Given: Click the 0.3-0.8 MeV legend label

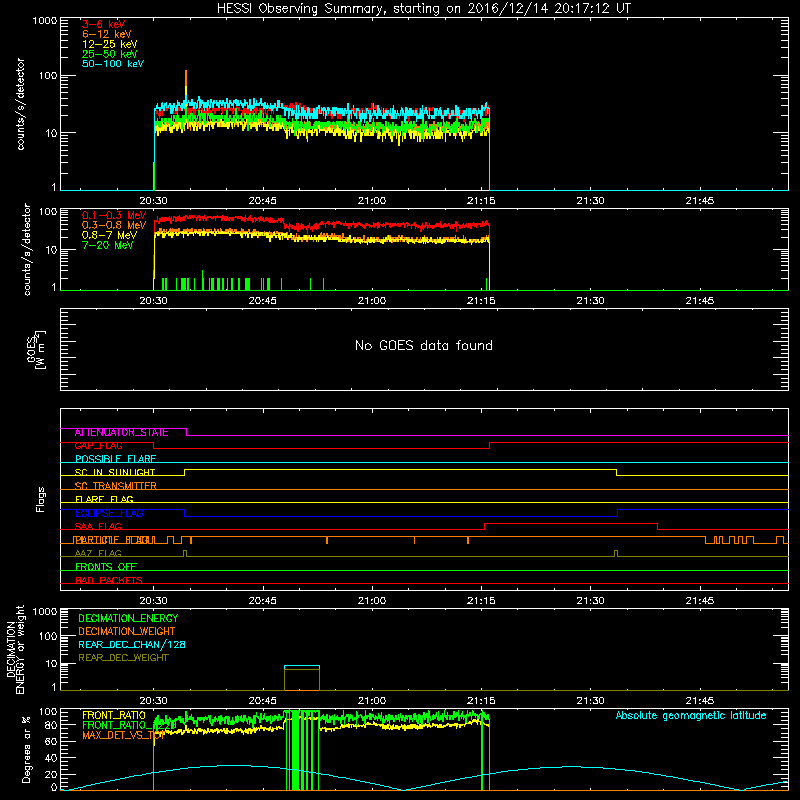Looking at the screenshot, I should click(x=114, y=226).
